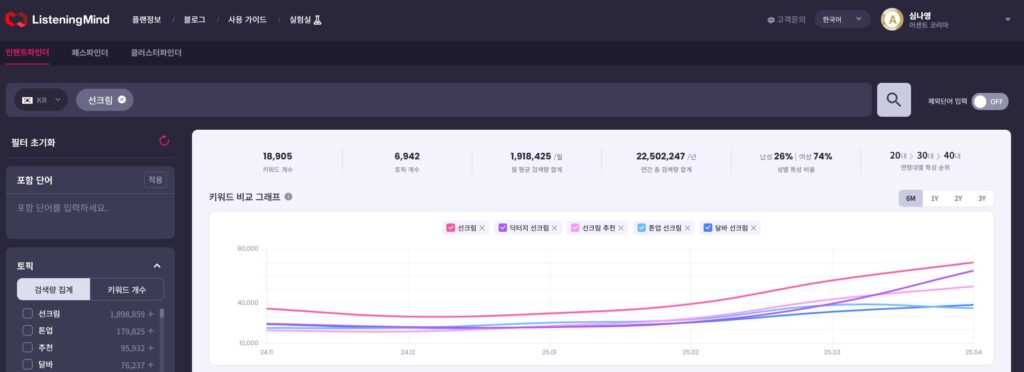This screenshot has height=372, width=1024.
Task: Click the info icon beside 키워드 비교 그래프
Action: click(x=288, y=196)
